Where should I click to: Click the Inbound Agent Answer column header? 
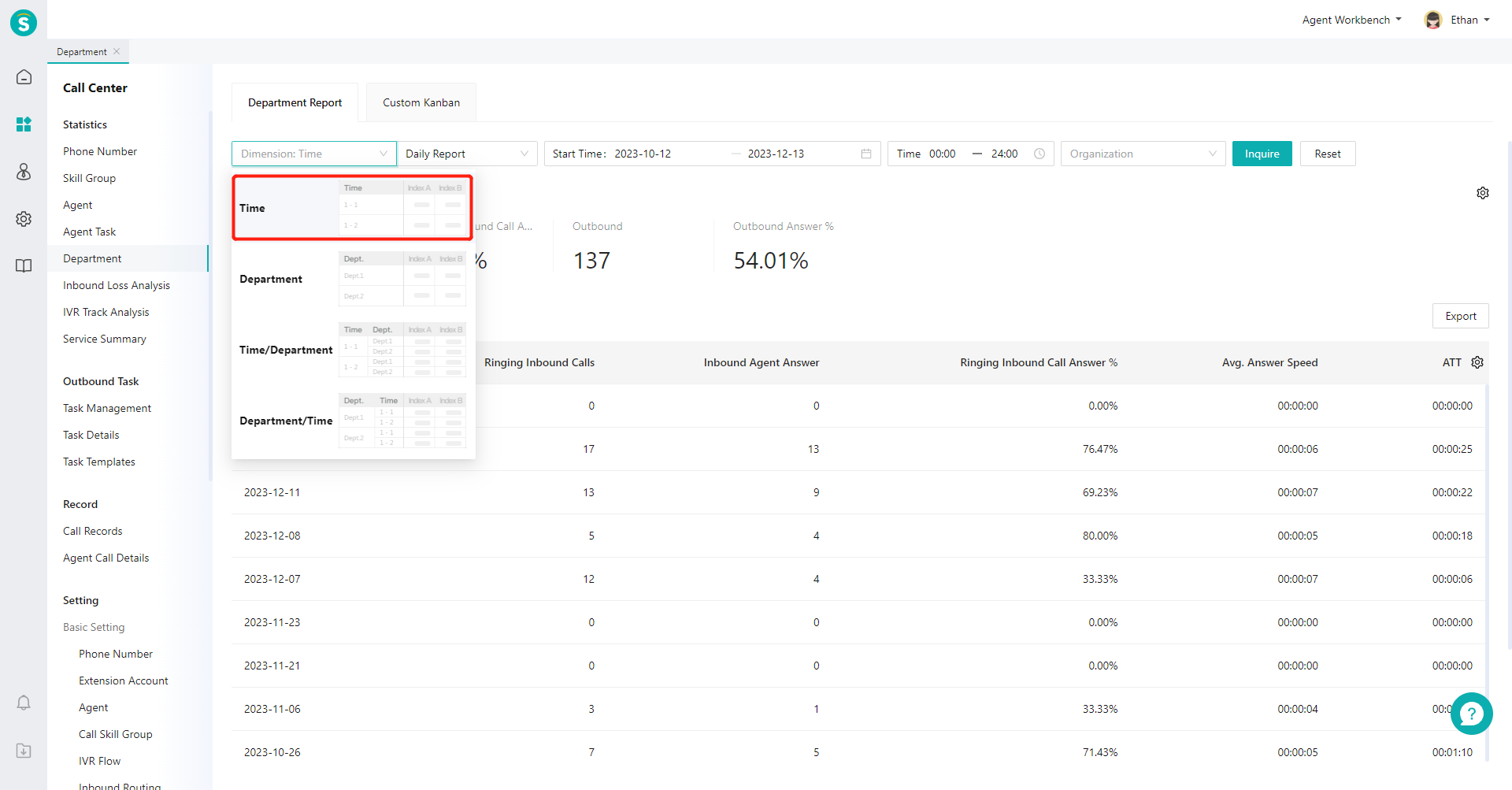(762, 362)
